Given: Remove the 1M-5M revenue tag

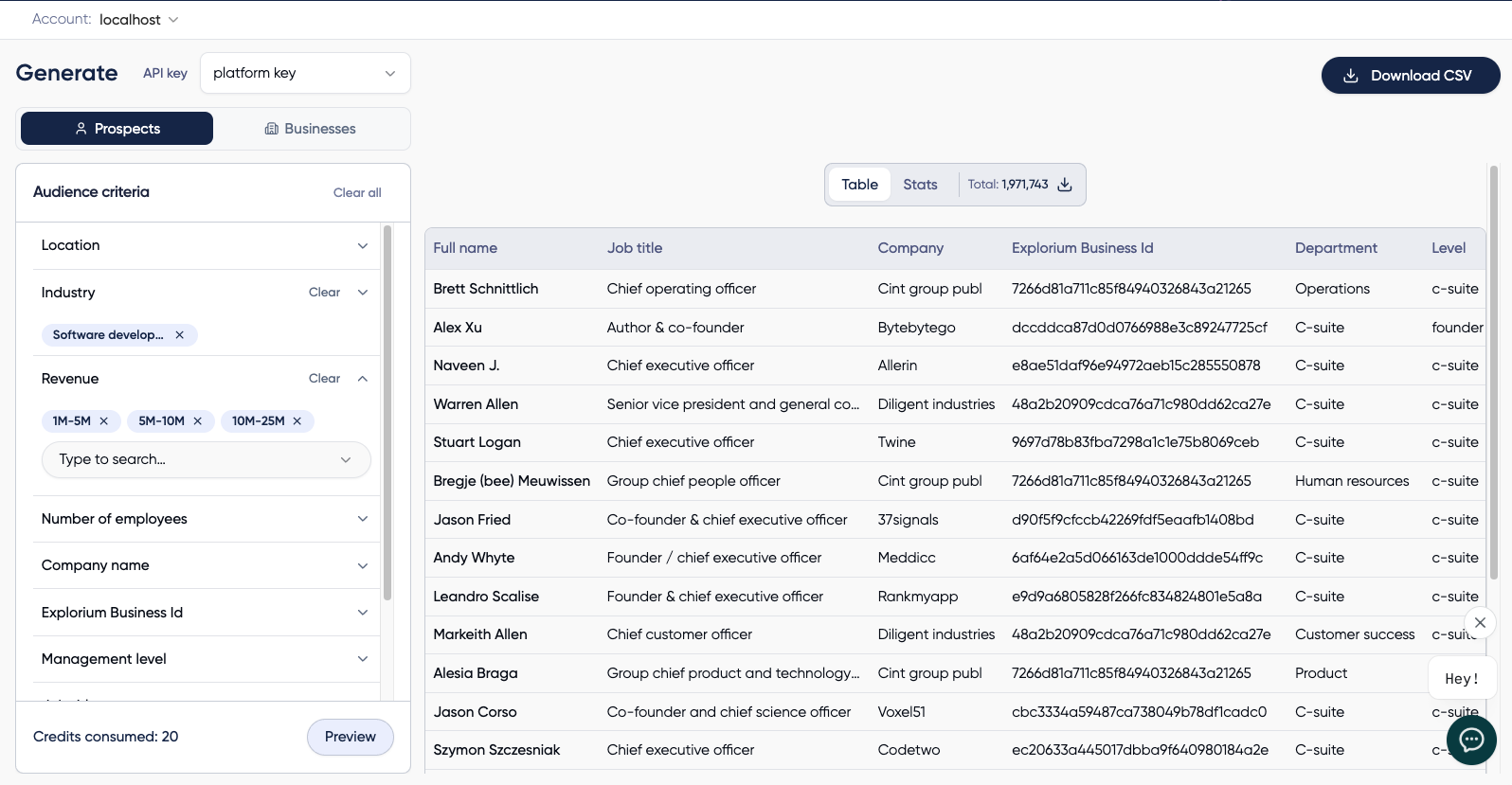Looking at the screenshot, I should [104, 421].
